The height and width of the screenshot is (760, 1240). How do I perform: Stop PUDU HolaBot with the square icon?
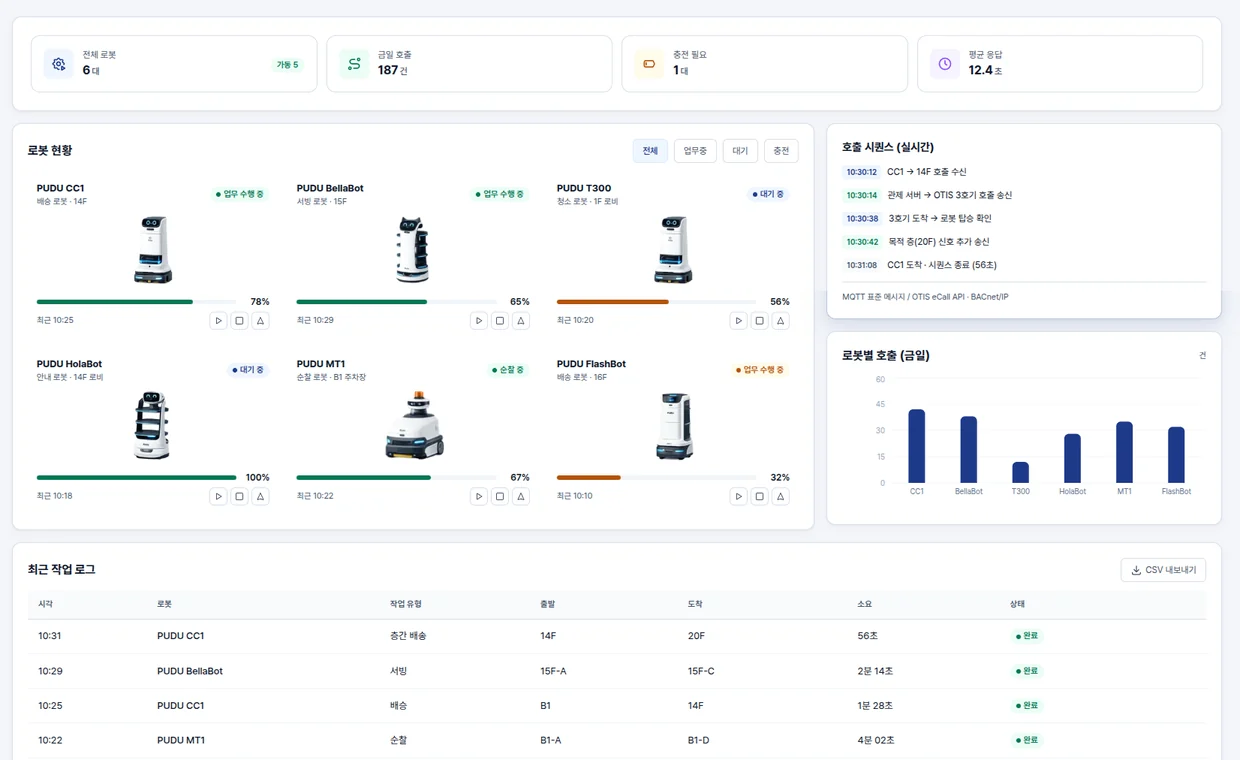click(x=239, y=496)
